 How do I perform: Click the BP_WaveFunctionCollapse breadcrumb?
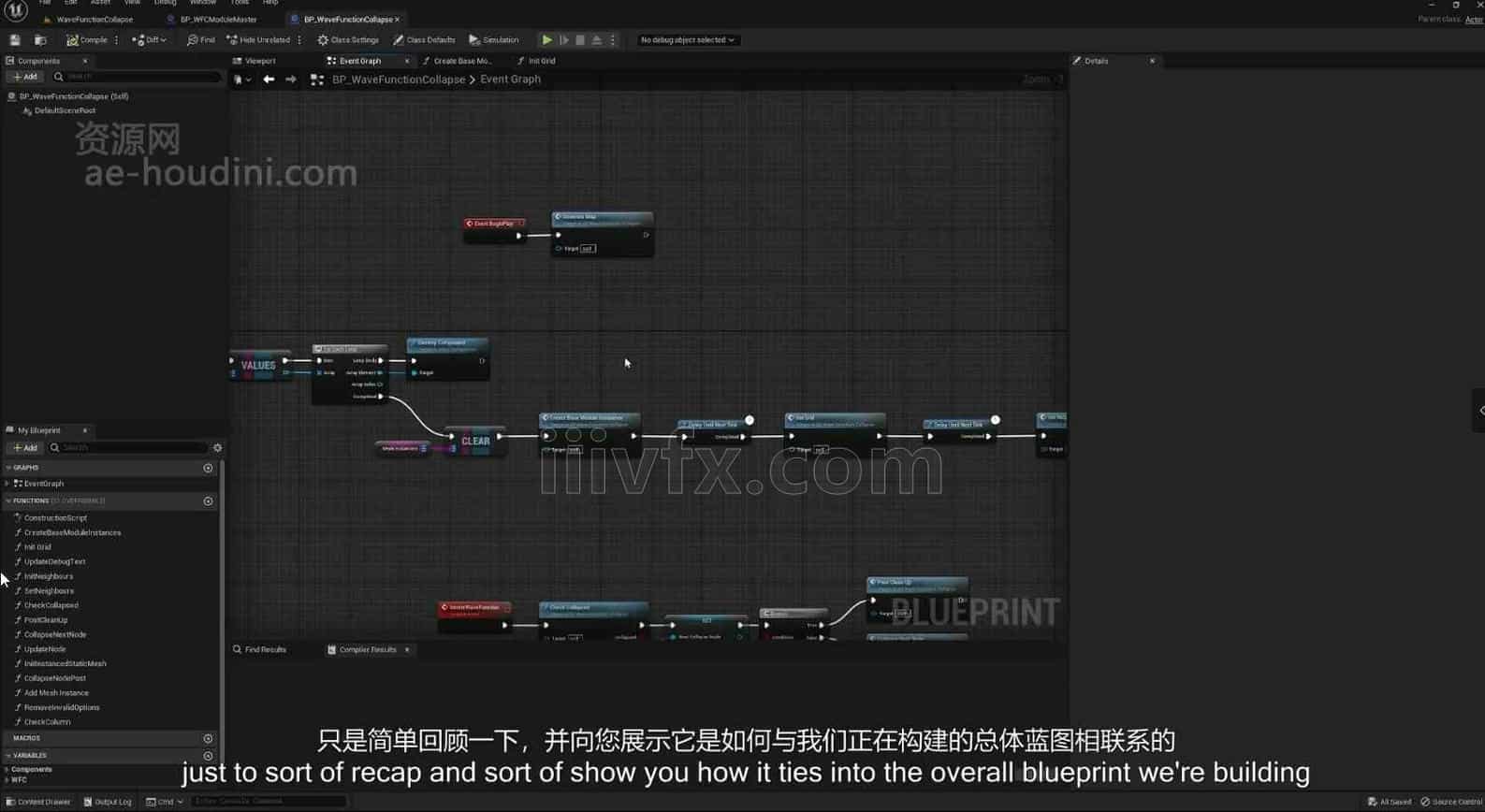[399, 80]
